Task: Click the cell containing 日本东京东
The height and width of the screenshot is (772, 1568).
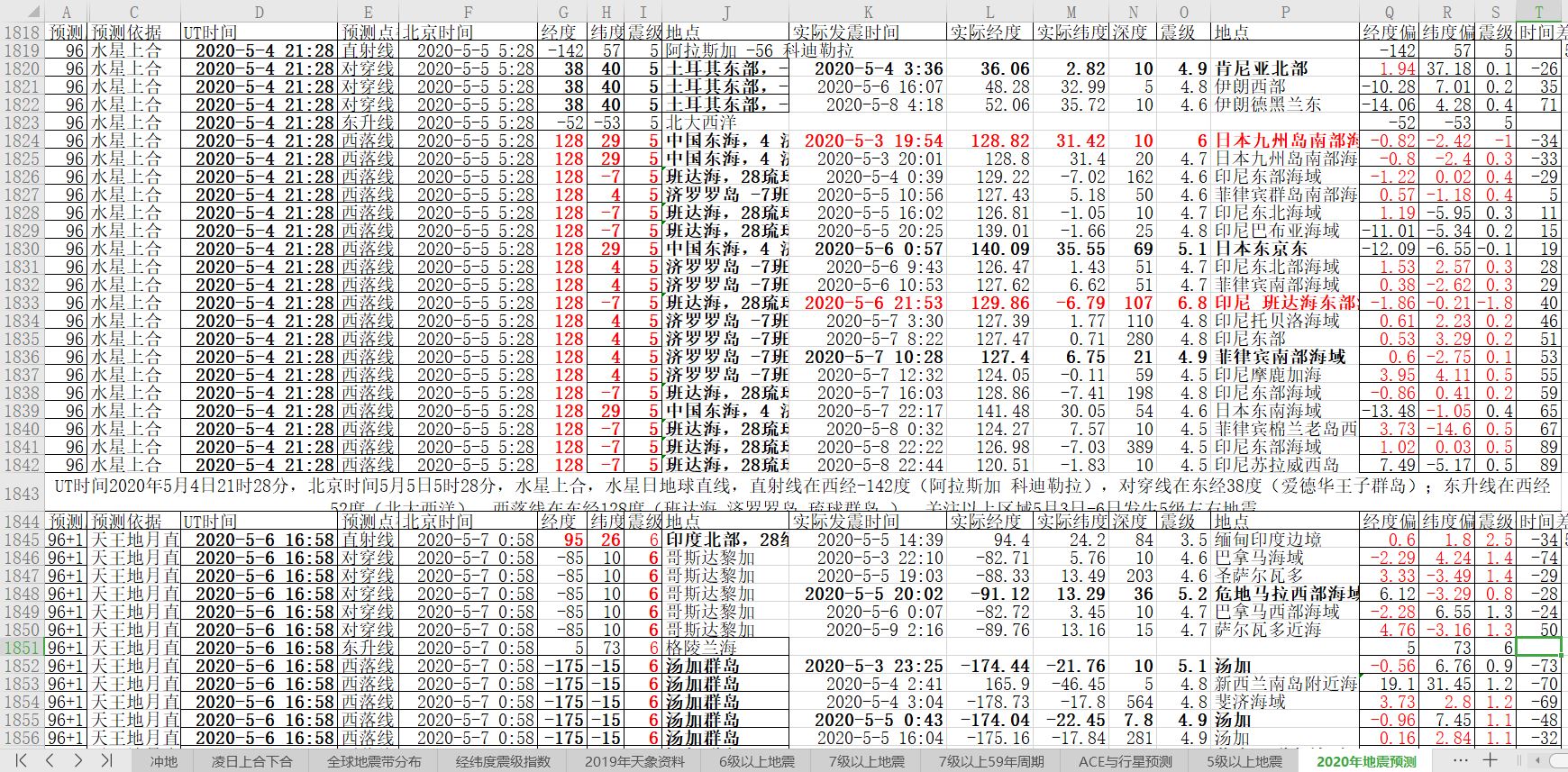Action: click(1284, 249)
